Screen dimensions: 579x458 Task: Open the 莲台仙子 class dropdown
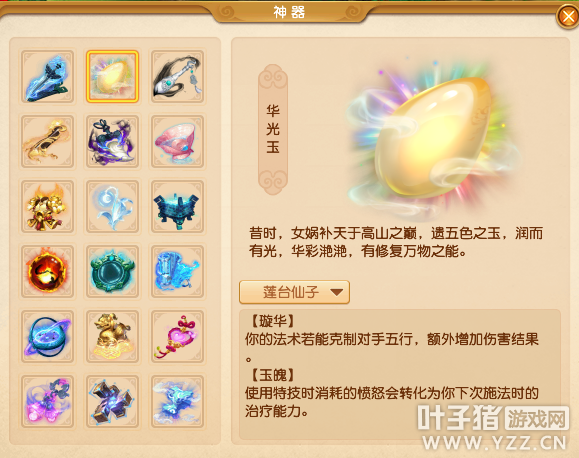(x=294, y=292)
